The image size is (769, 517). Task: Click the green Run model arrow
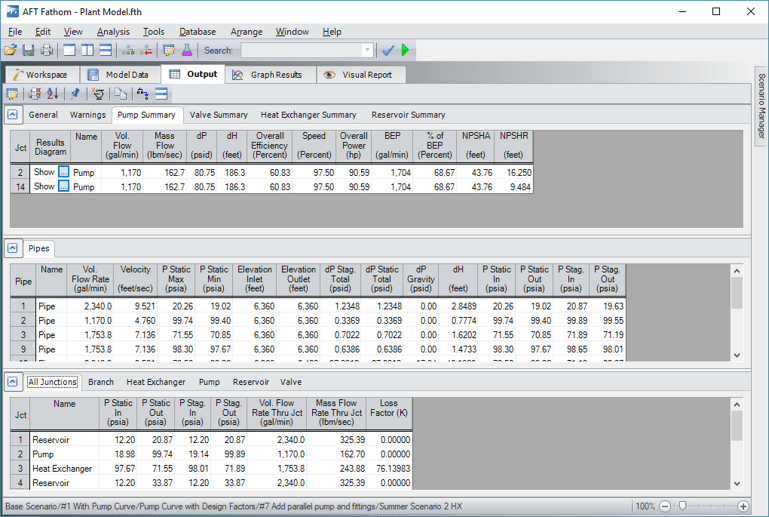(405, 50)
